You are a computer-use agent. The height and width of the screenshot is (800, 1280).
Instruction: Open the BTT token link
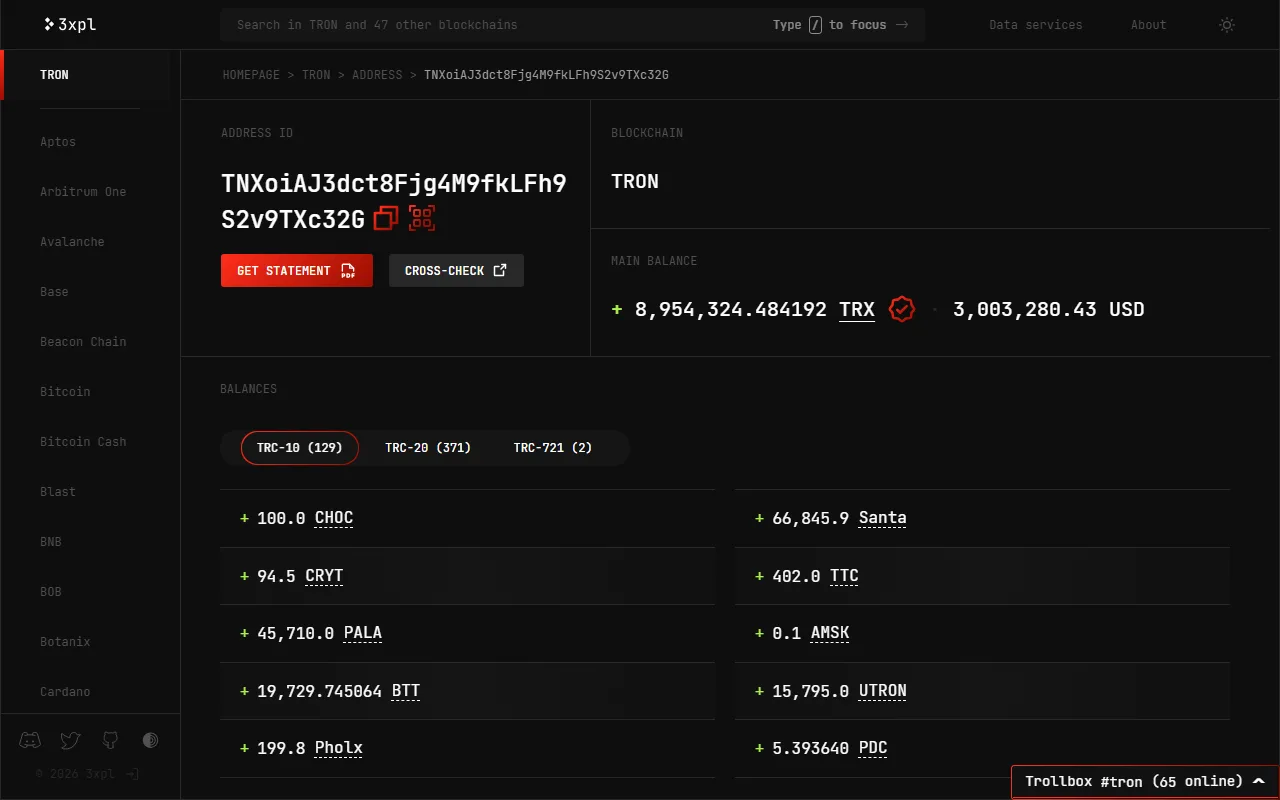pyautogui.click(x=406, y=691)
